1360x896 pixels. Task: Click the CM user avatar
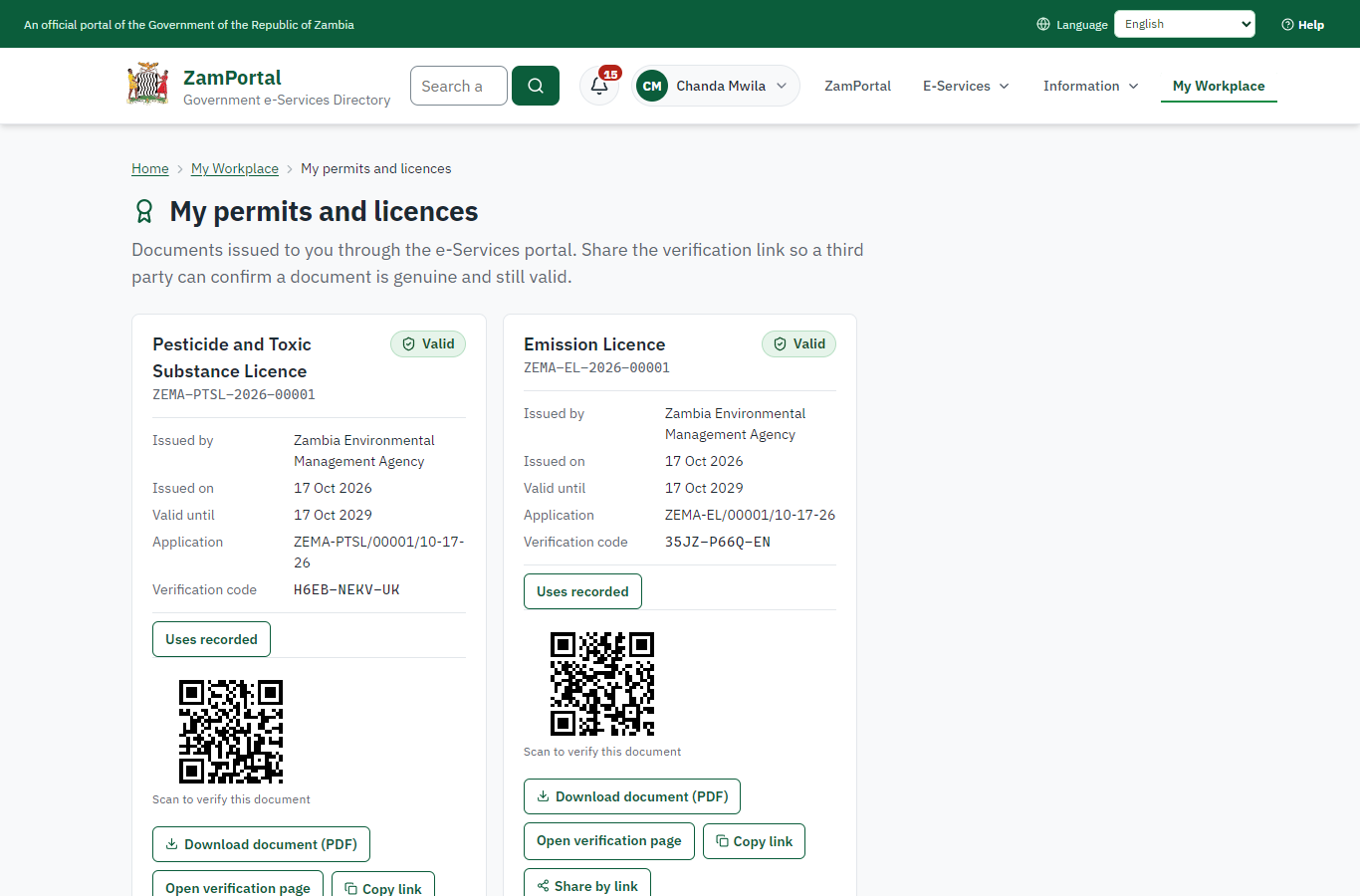coord(652,86)
